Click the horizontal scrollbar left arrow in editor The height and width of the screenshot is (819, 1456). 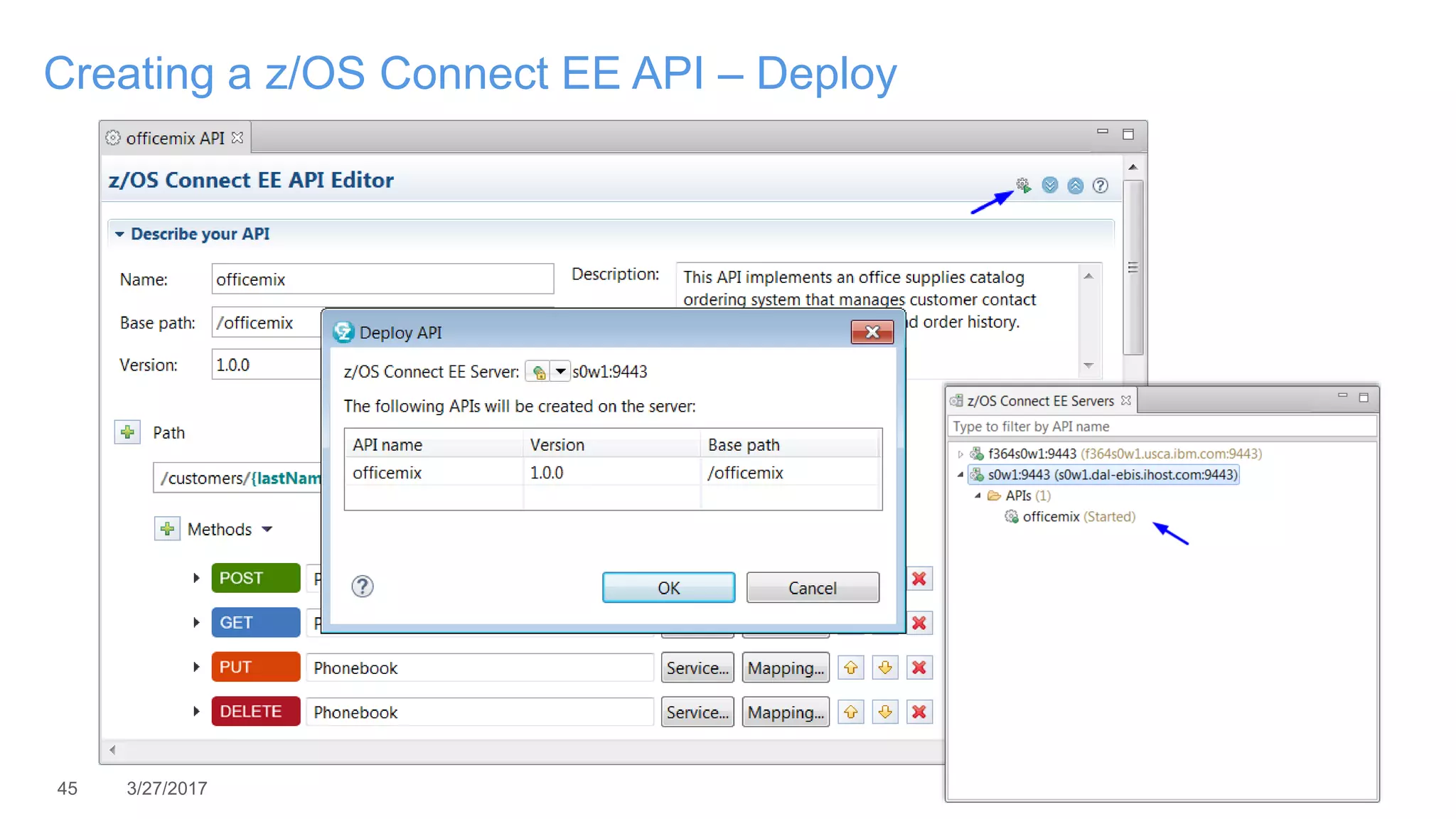(112, 749)
